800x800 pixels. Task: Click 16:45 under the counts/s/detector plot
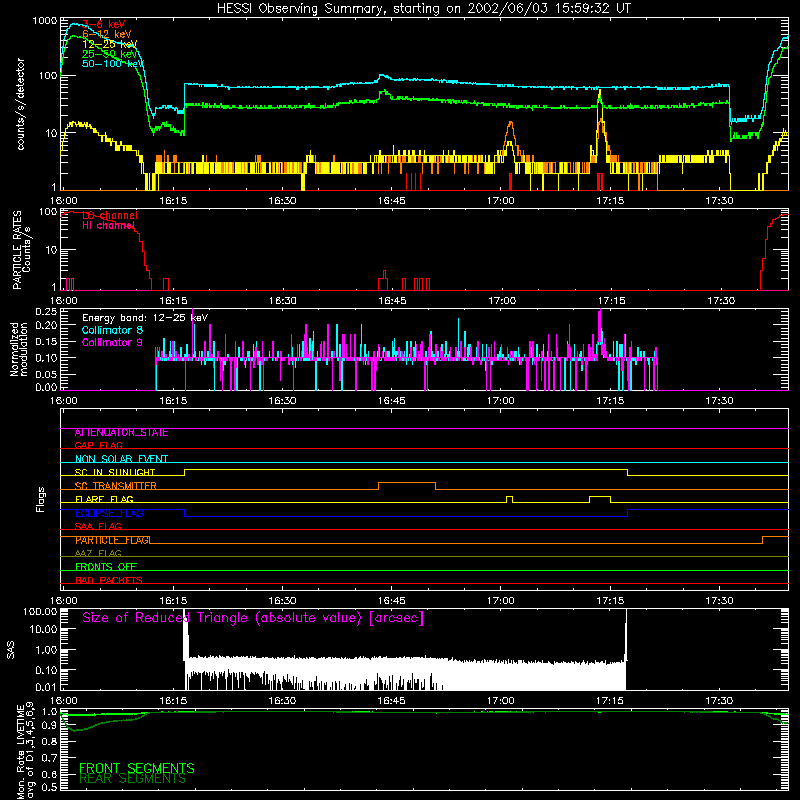tap(392, 201)
